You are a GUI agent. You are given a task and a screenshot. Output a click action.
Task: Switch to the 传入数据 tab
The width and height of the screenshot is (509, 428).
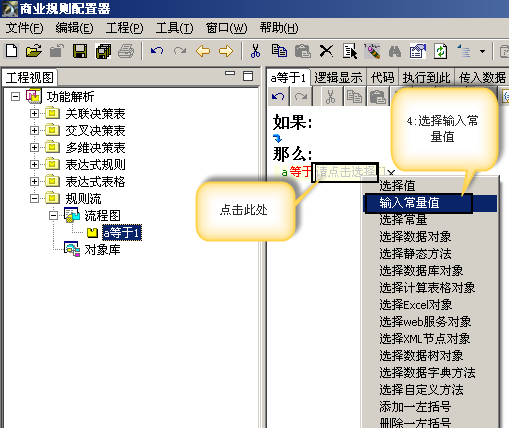pos(482,78)
